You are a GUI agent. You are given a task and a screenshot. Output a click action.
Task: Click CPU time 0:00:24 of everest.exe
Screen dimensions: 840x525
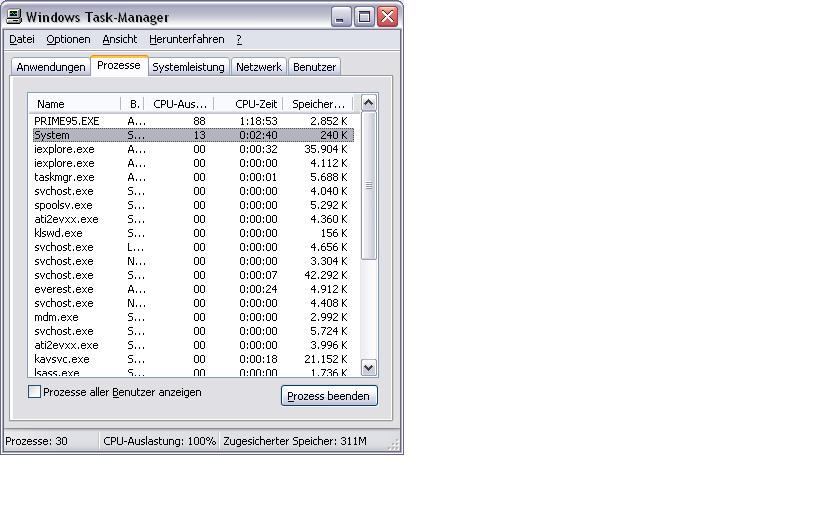[x=258, y=289]
